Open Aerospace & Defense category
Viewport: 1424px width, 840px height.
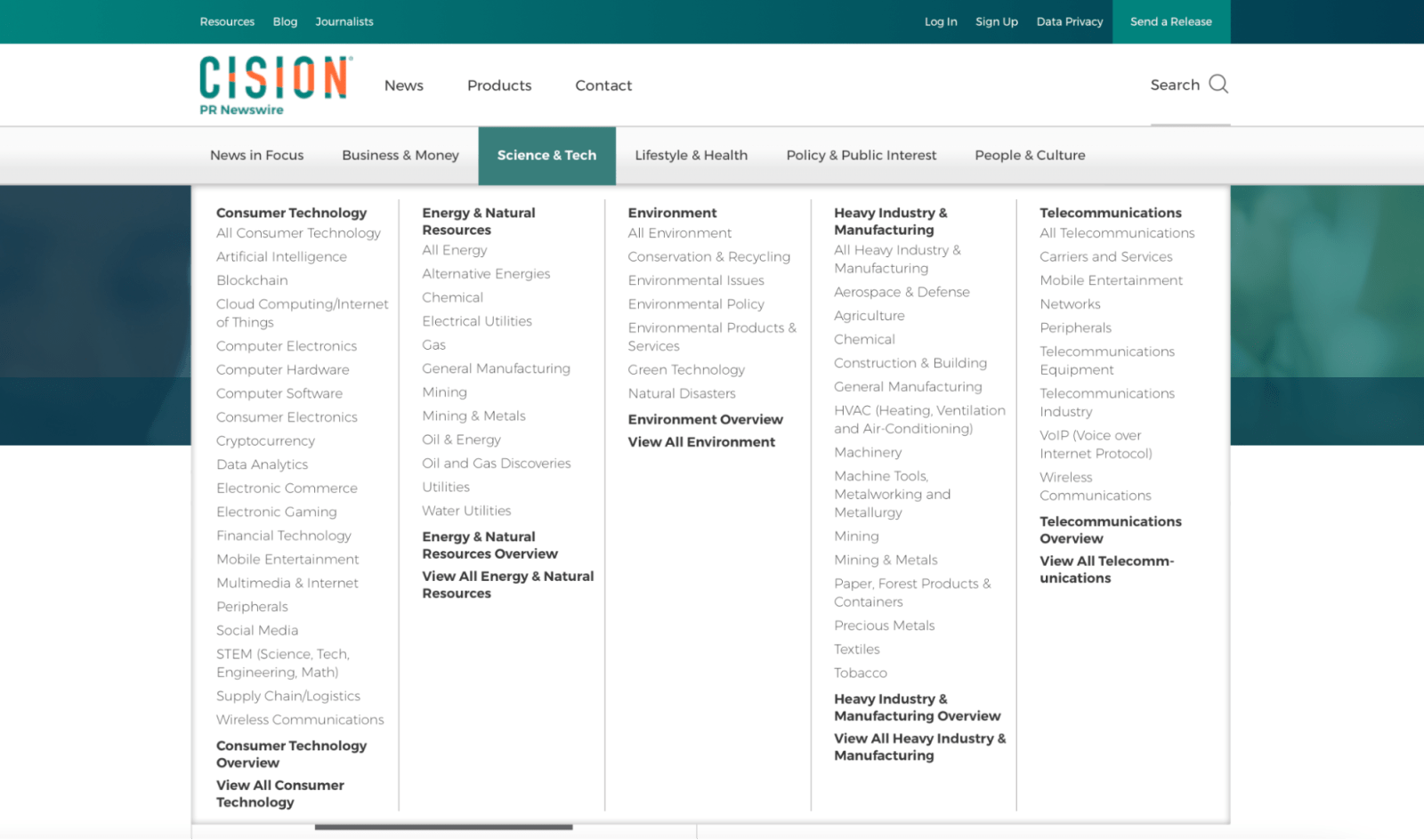click(x=902, y=292)
